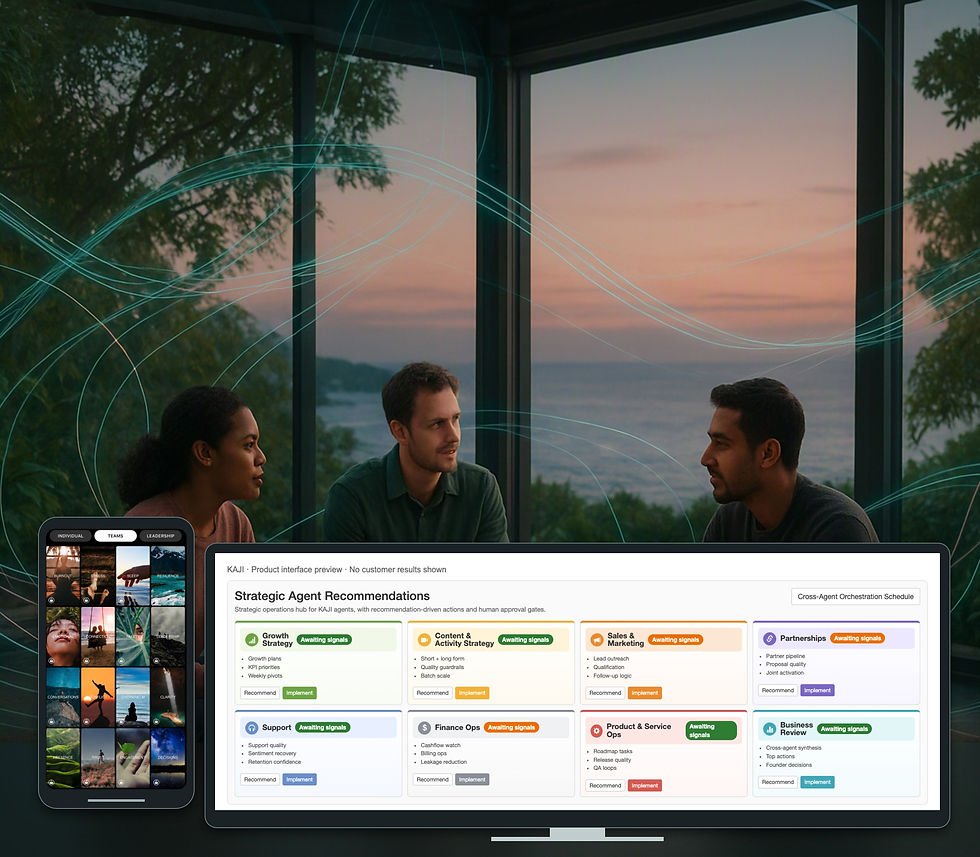Click the "Strategic Agent Recommendations" heading
This screenshot has width=980, height=857.
[332, 596]
